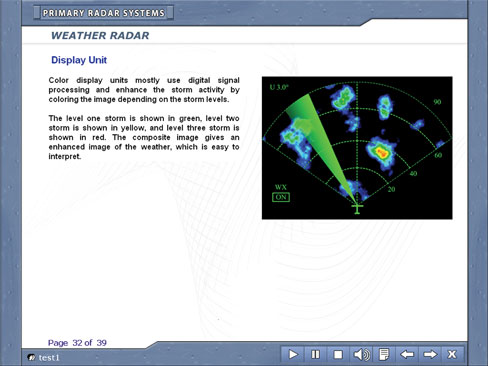Screen dimensions: 488x366
Task: Click the U 3.0° tilt readout
Action: click(279, 87)
